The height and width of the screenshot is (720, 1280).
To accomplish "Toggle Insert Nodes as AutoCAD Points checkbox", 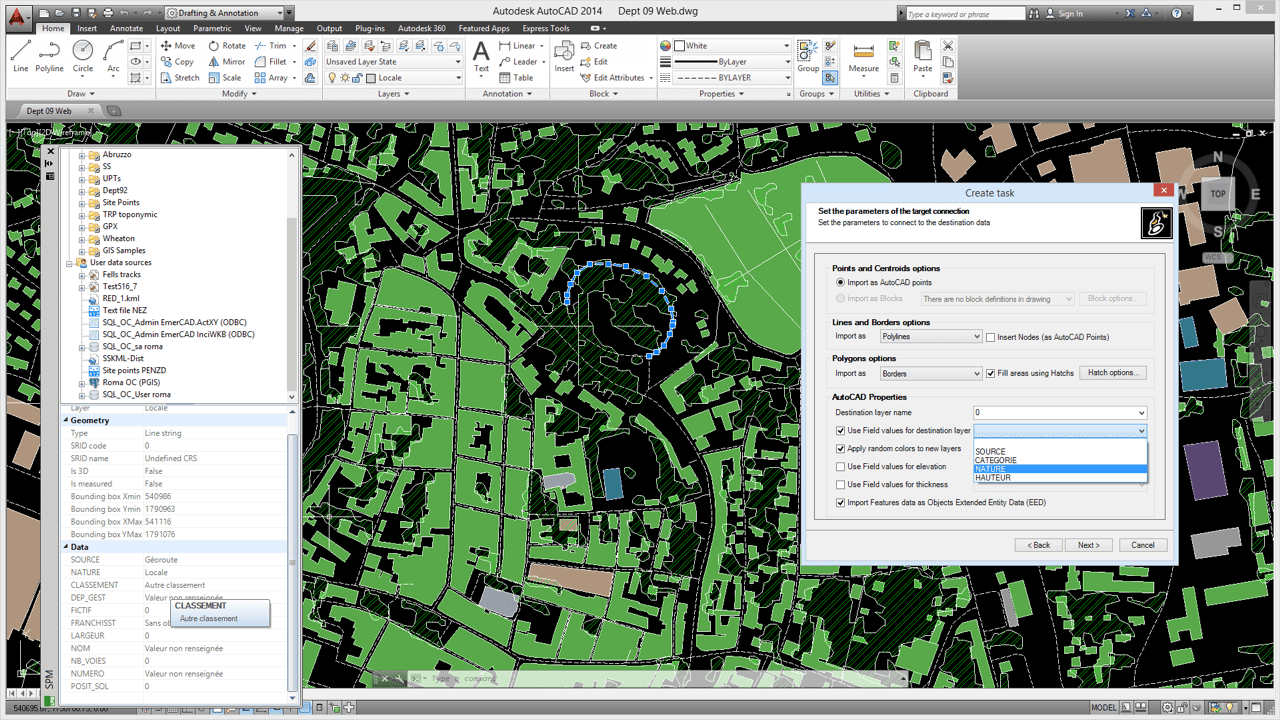I will coord(990,337).
